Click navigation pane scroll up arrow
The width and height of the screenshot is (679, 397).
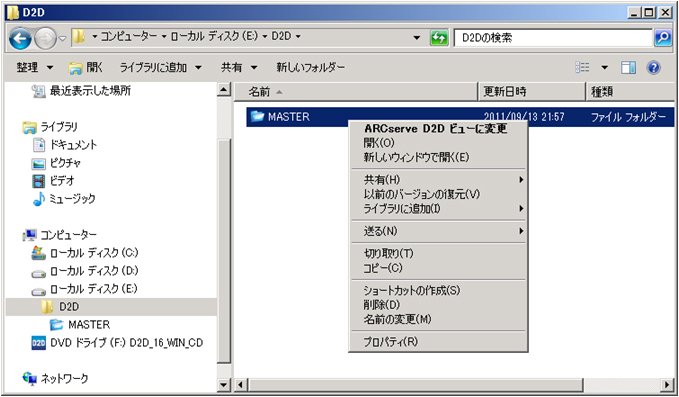tap(224, 90)
